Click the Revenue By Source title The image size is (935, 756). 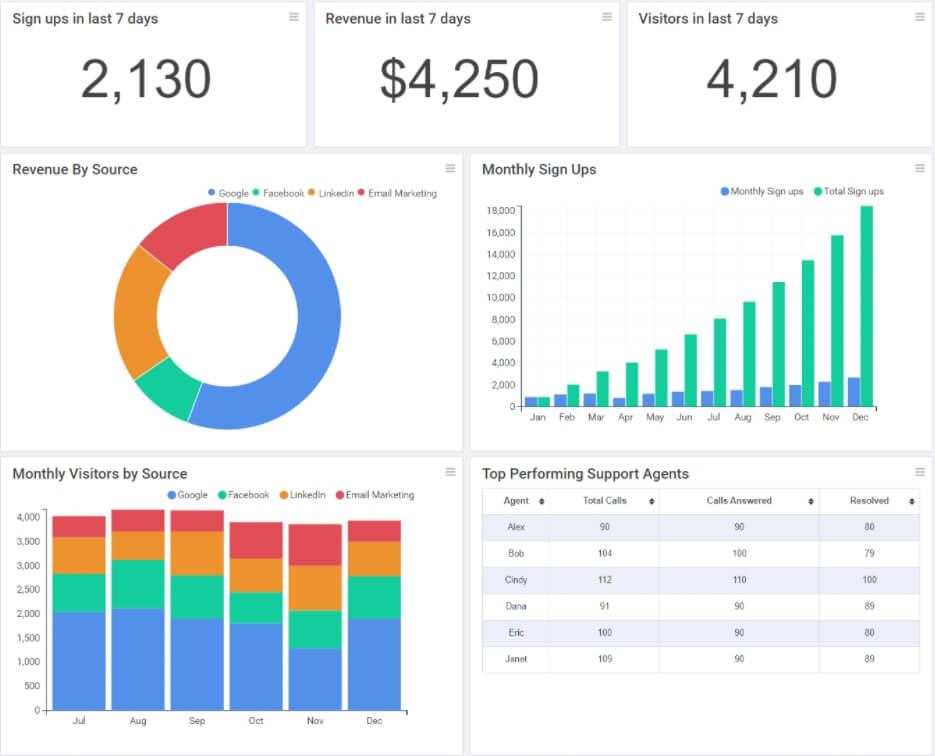[75, 169]
